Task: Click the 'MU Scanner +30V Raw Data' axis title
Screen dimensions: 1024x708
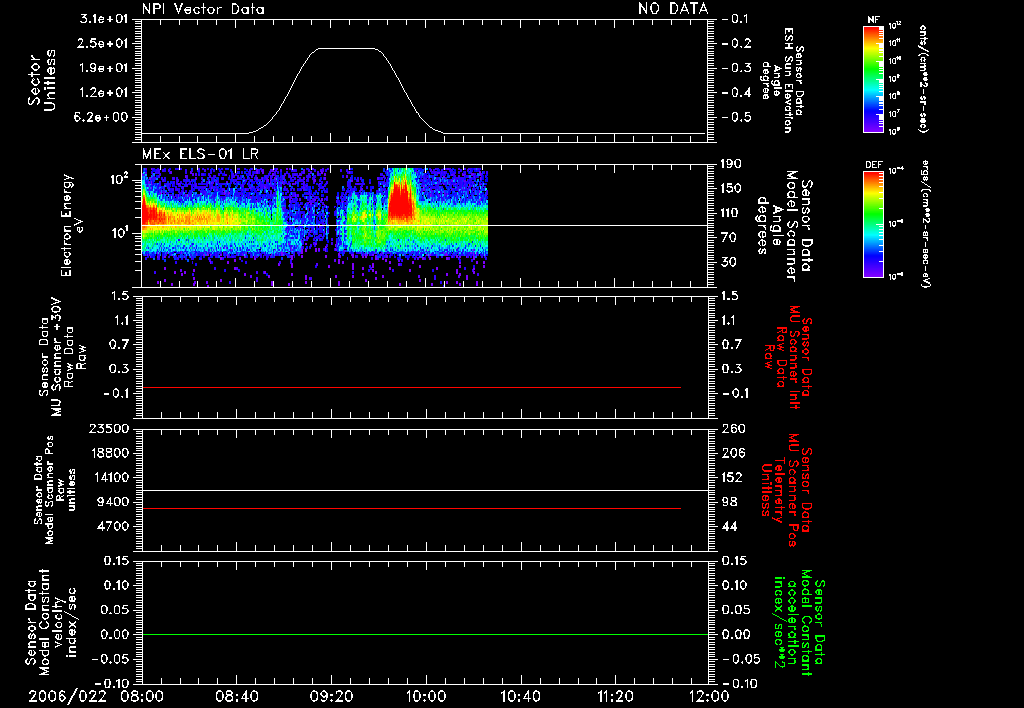Action: pyautogui.click(x=63, y=357)
